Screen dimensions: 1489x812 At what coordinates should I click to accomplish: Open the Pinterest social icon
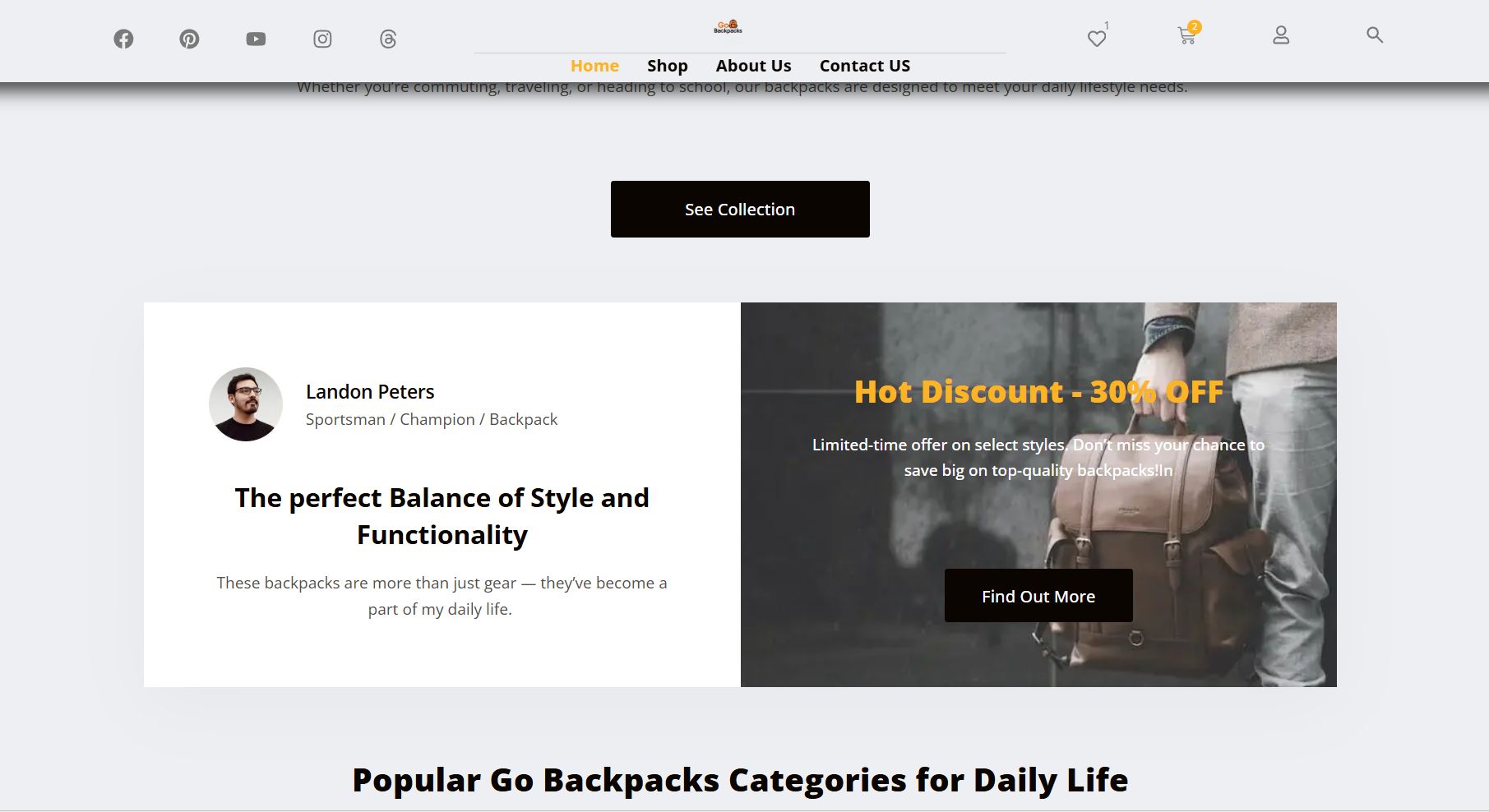click(189, 39)
